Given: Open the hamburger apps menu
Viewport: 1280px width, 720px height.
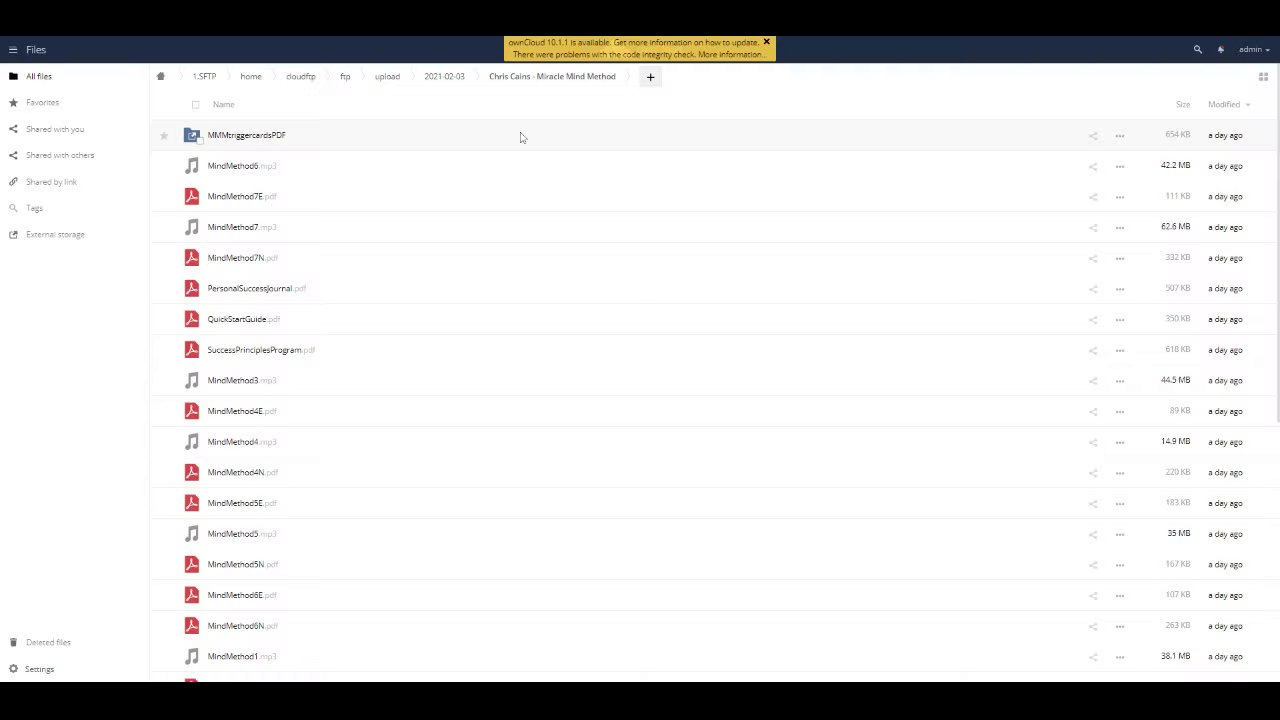Looking at the screenshot, I should 13,49.
